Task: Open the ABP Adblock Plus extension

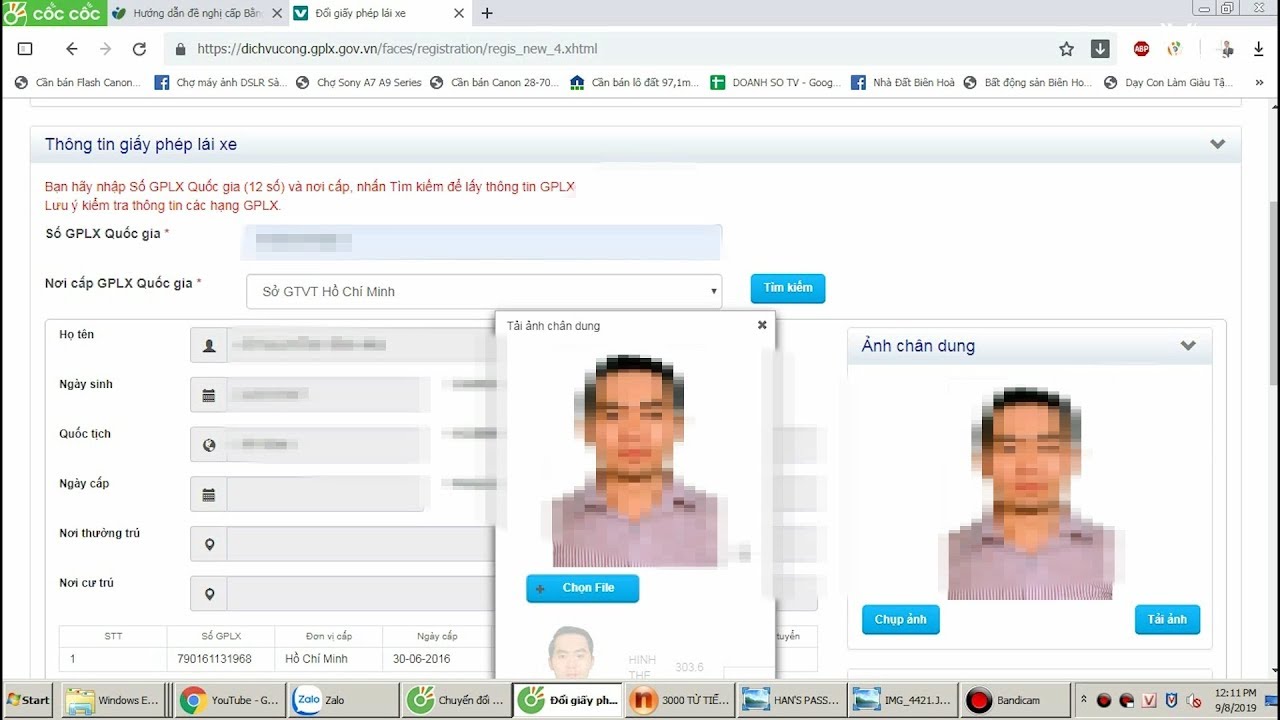Action: click(x=1141, y=49)
